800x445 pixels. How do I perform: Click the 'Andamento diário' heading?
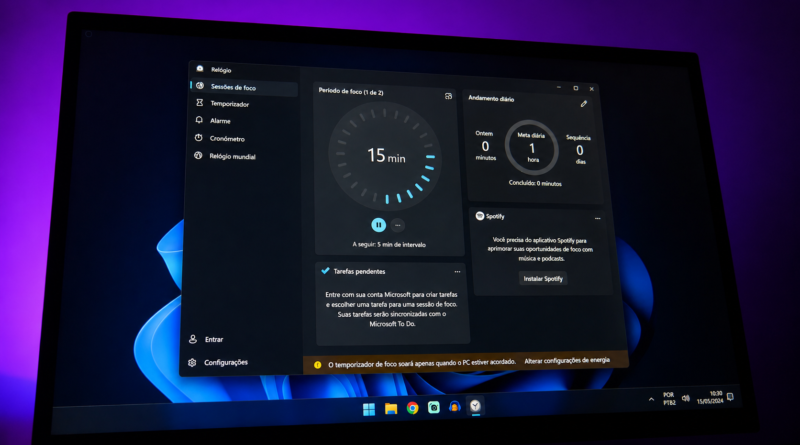[x=491, y=98]
